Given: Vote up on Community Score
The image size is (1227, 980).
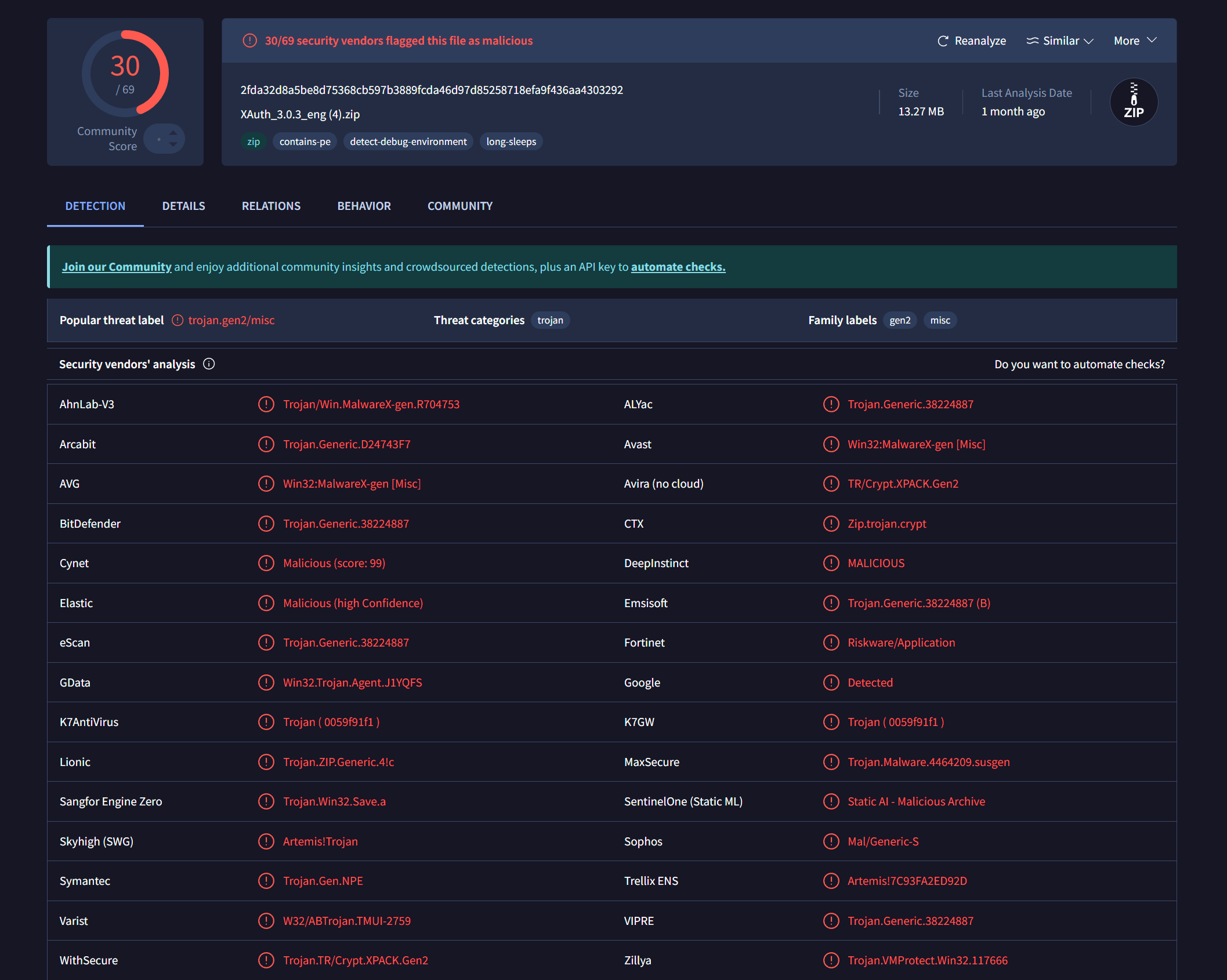Looking at the screenshot, I should coord(173,133).
